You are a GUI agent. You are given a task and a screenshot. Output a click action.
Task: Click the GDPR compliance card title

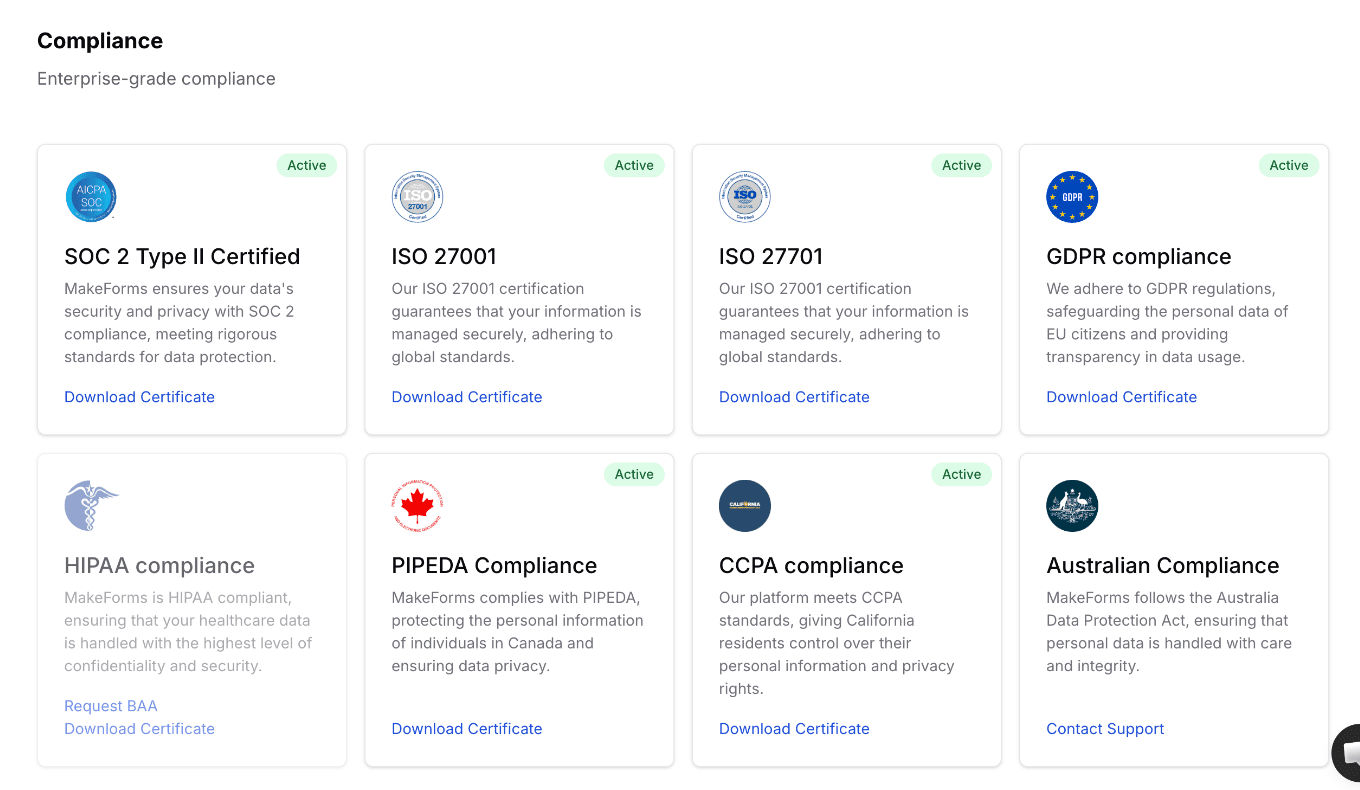1139,257
